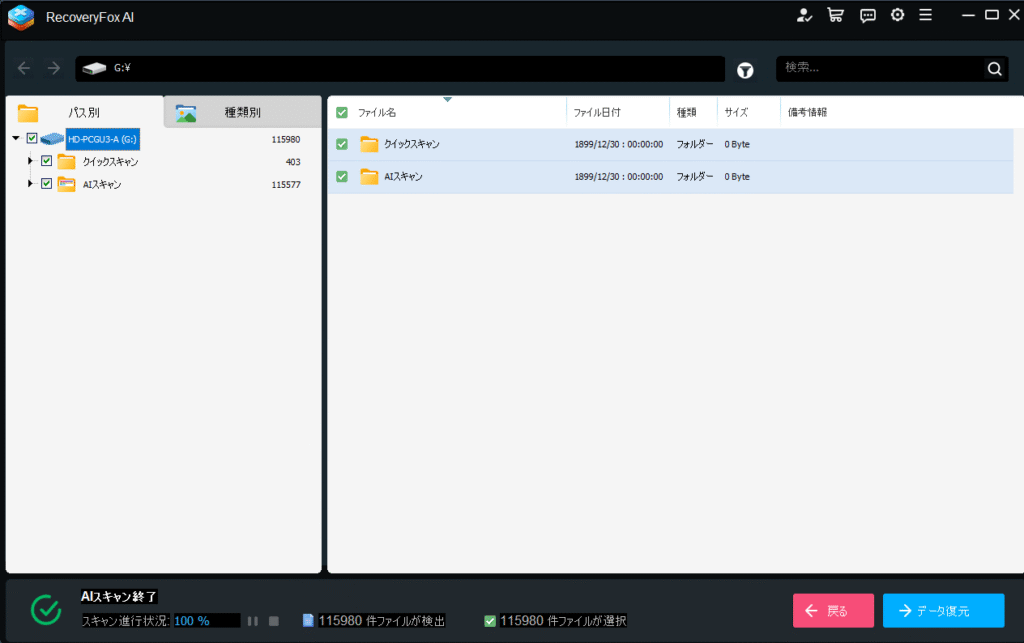Go back with the left arrow icon

tap(25, 68)
